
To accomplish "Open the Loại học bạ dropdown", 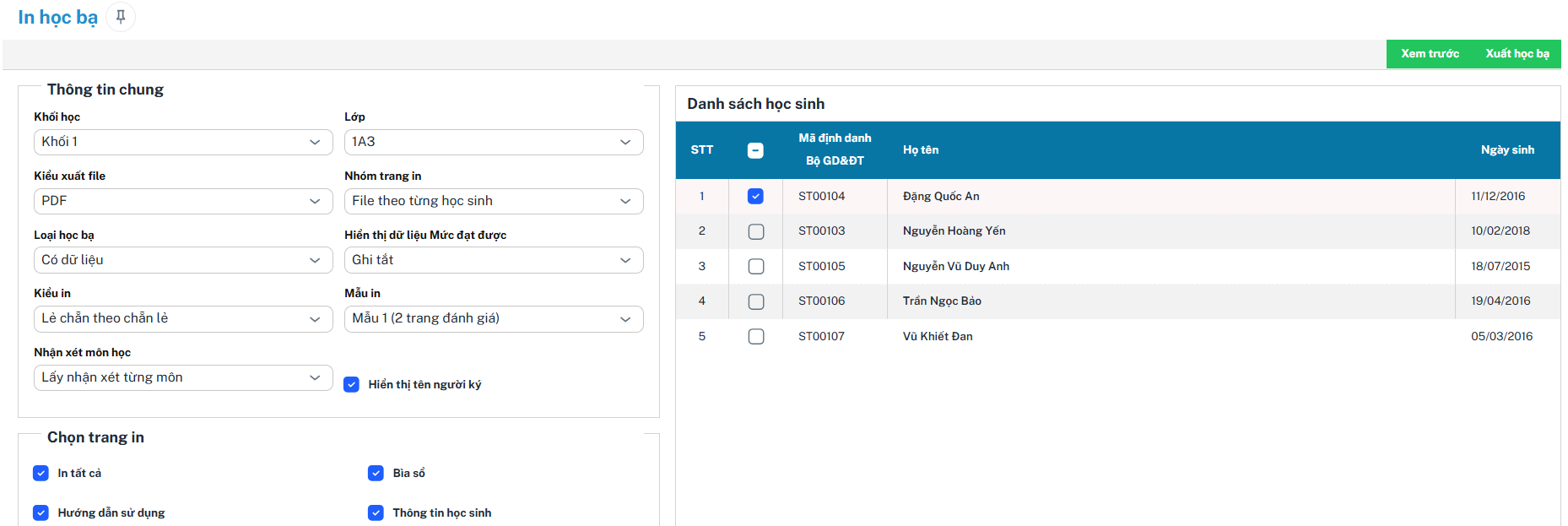I will 183,260.
